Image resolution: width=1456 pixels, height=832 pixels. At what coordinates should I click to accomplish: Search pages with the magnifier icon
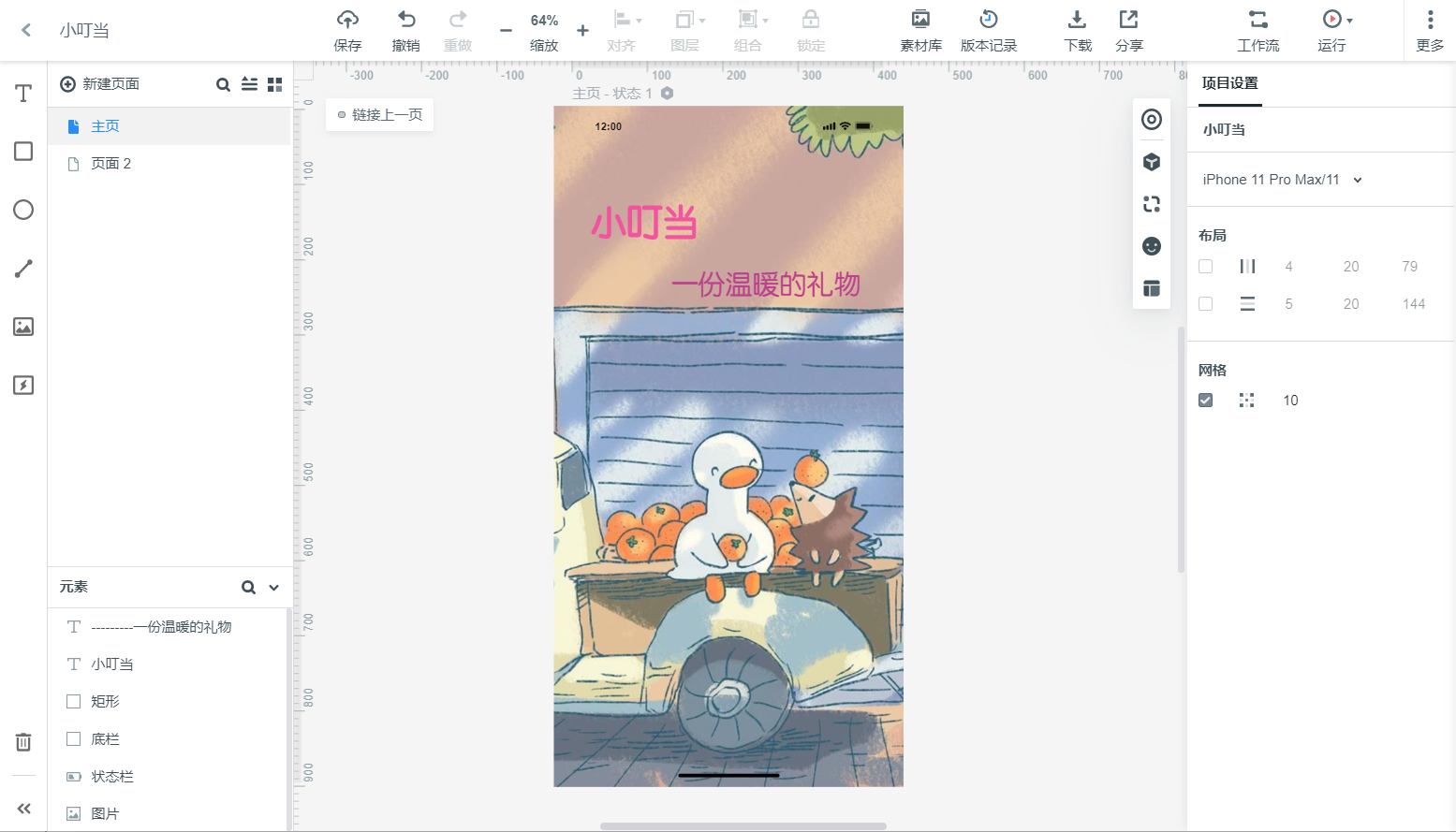(223, 84)
